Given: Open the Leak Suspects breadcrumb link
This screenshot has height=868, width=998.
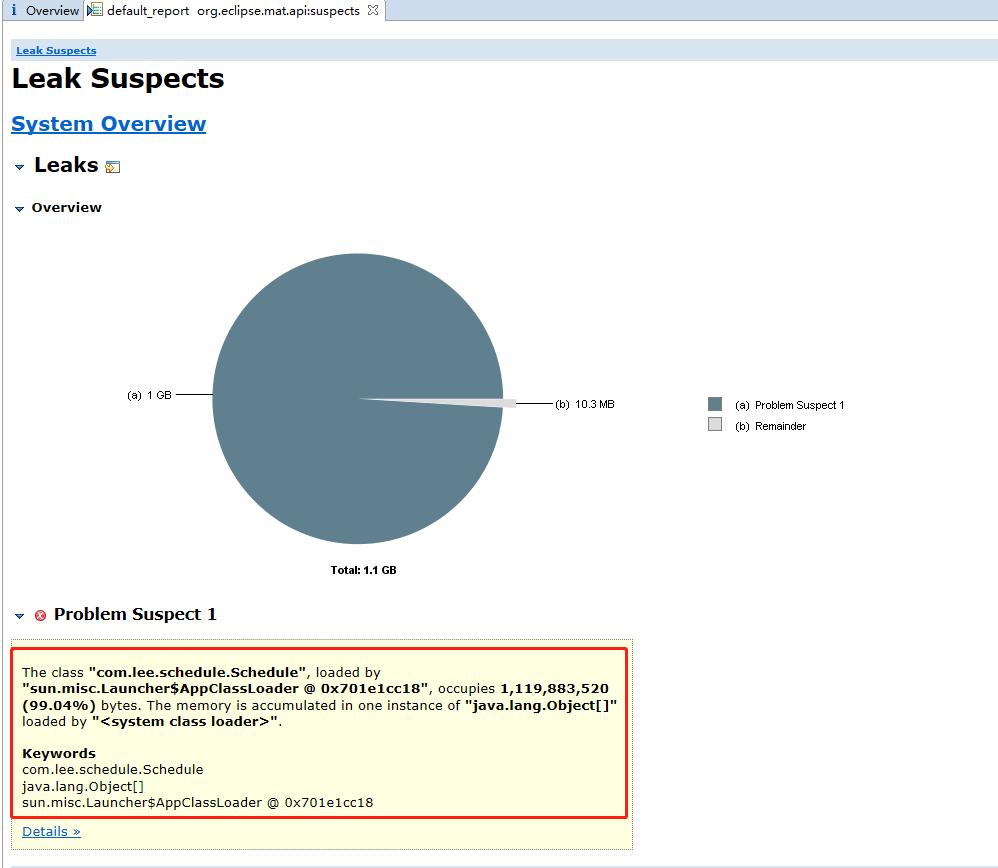Looking at the screenshot, I should coord(56,51).
